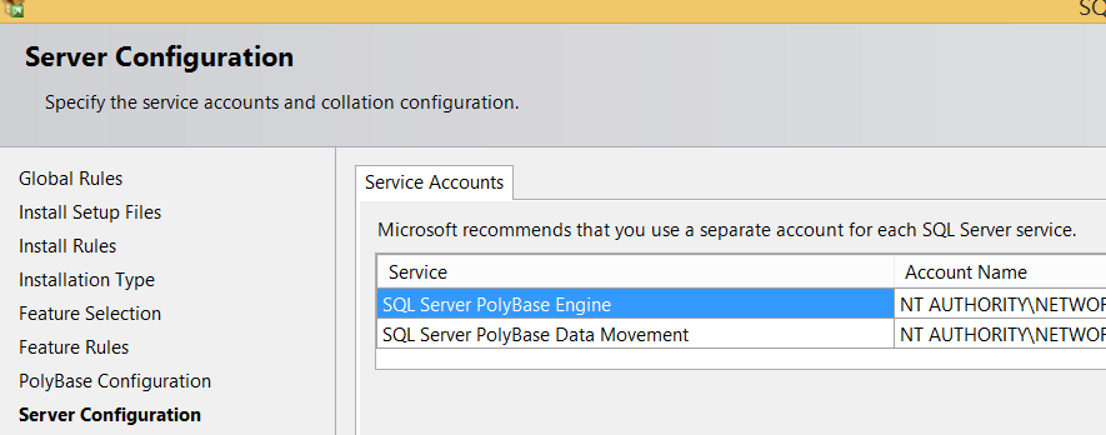This screenshot has height=435, width=1106.
Task: Click the empty area below services grid
Action: pos(741,358)
